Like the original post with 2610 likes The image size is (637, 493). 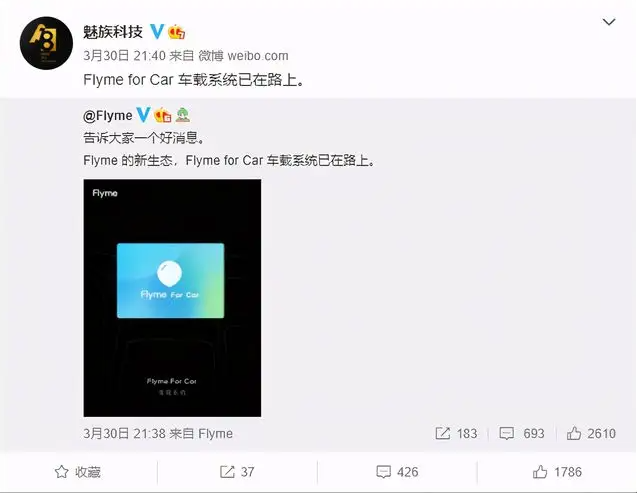click(591, 433)
